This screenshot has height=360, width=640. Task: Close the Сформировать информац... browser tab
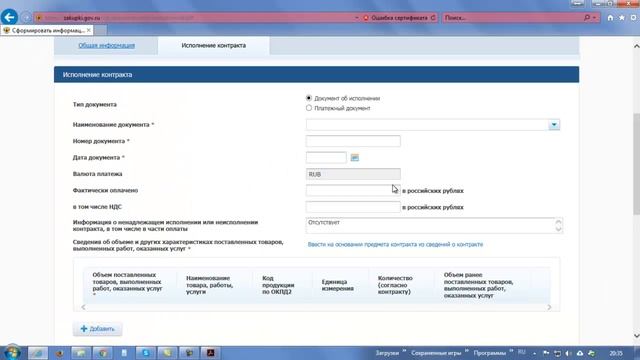(89, 30)
